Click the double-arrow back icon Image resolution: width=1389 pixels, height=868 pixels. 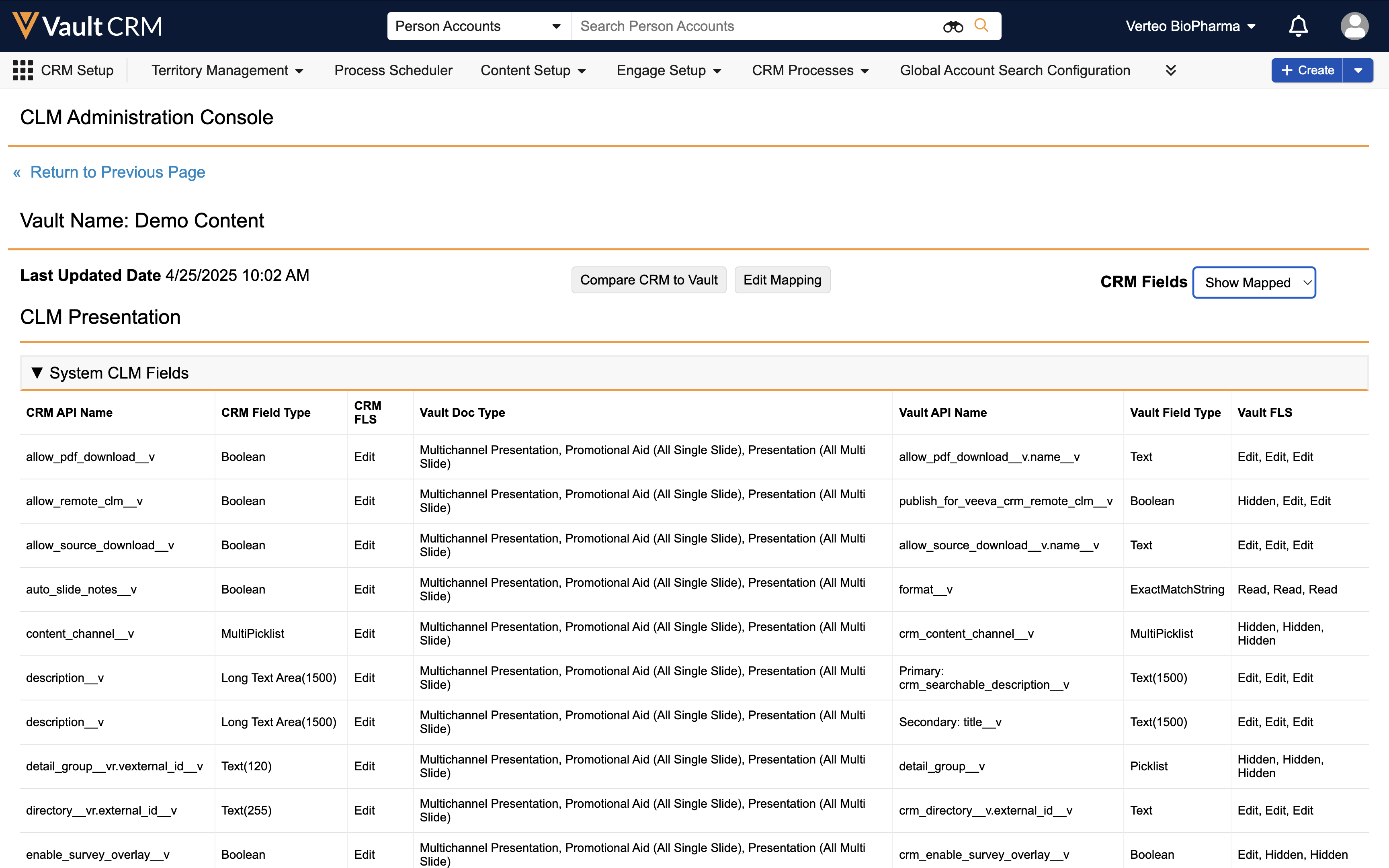pos(17,172)
